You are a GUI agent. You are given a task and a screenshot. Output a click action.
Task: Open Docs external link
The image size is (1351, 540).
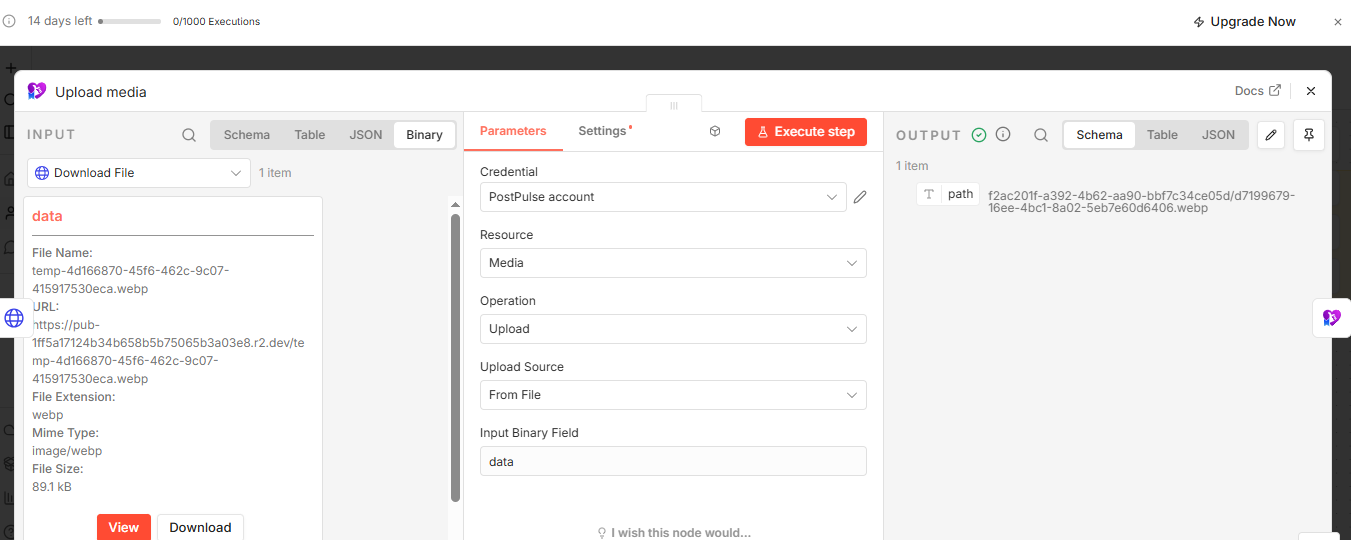coord(1258,91)
